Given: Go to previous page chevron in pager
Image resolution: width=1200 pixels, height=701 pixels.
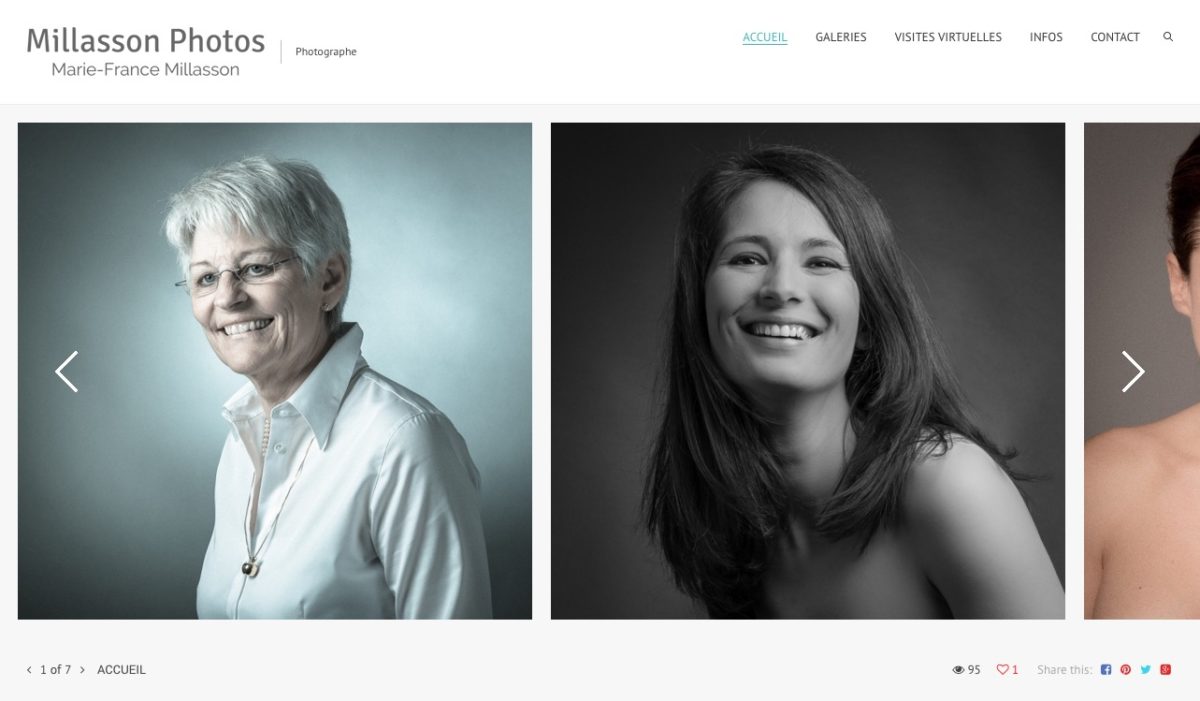Looking at the screenshot, I should [29, 670].
